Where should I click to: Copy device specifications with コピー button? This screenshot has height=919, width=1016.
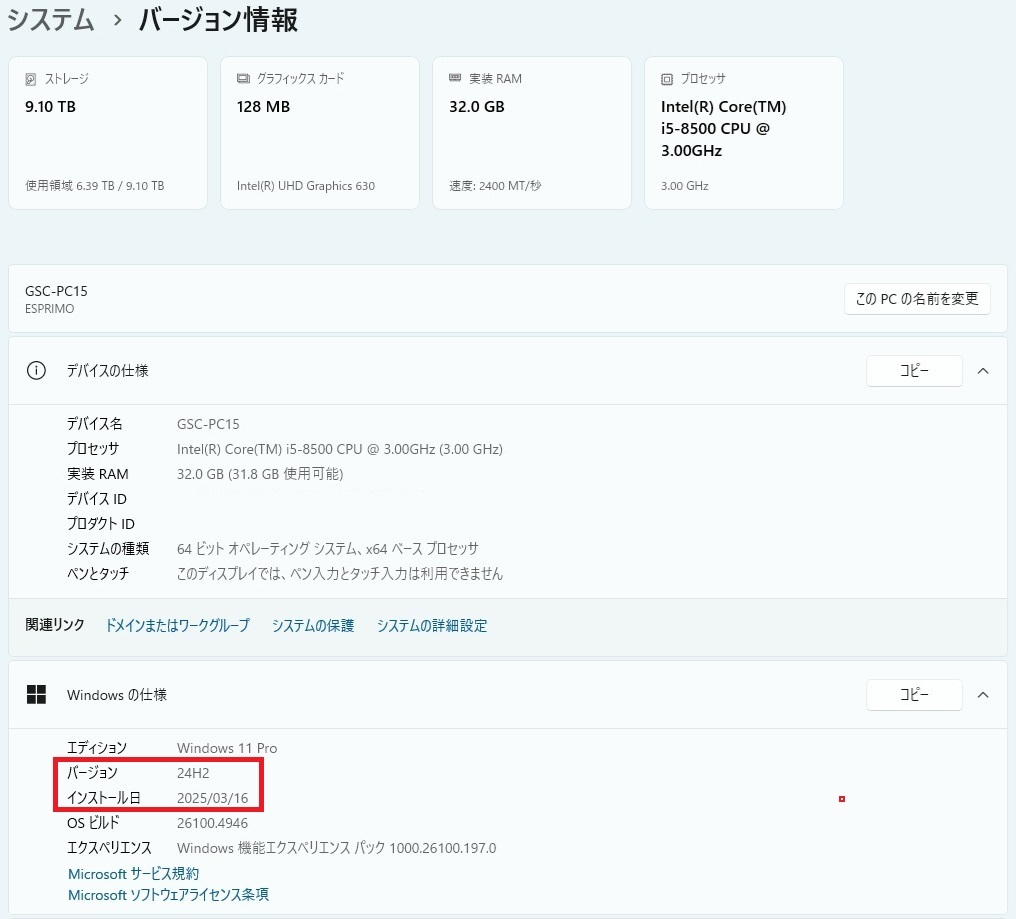[914, 371]
